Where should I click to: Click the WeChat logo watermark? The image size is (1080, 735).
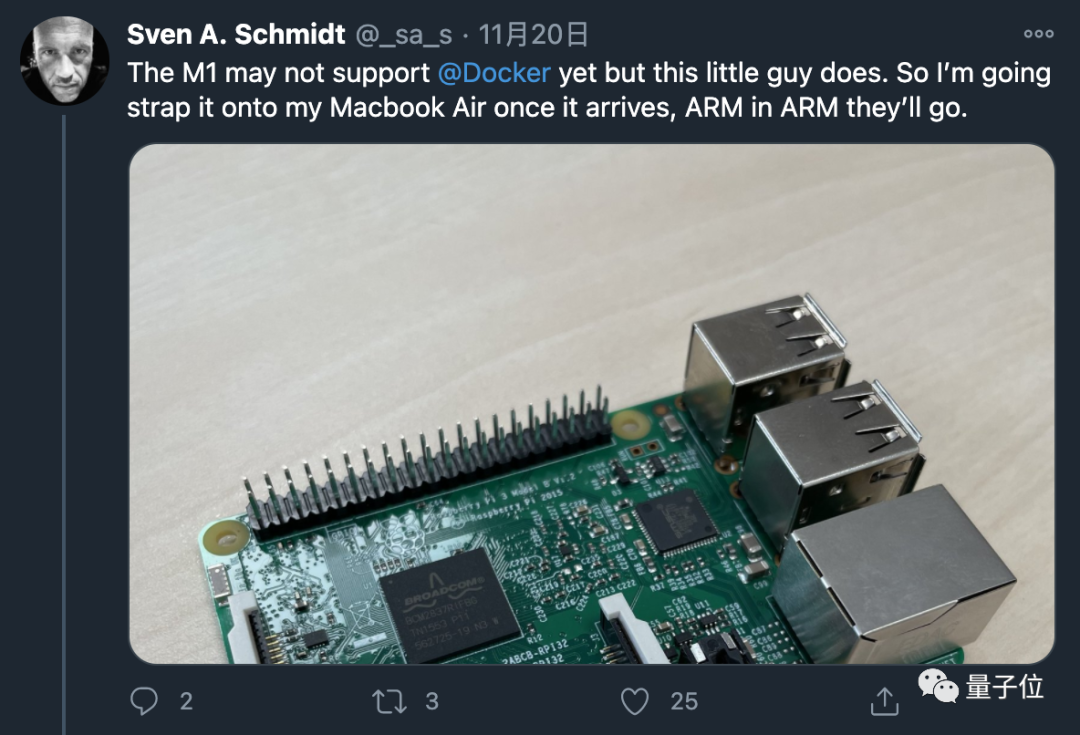pos(938,686)
